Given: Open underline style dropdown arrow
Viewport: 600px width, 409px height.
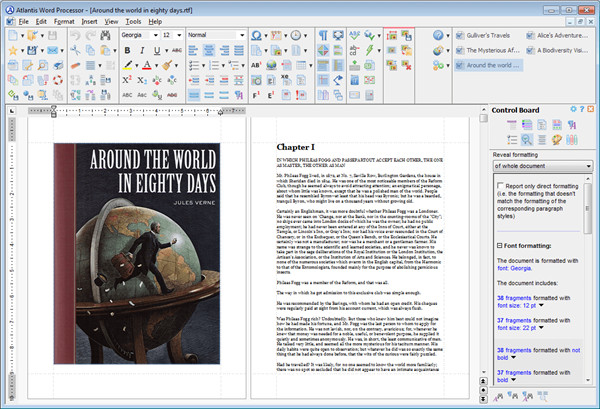Looking at the screenshot, I should click(x=166, y=50).
